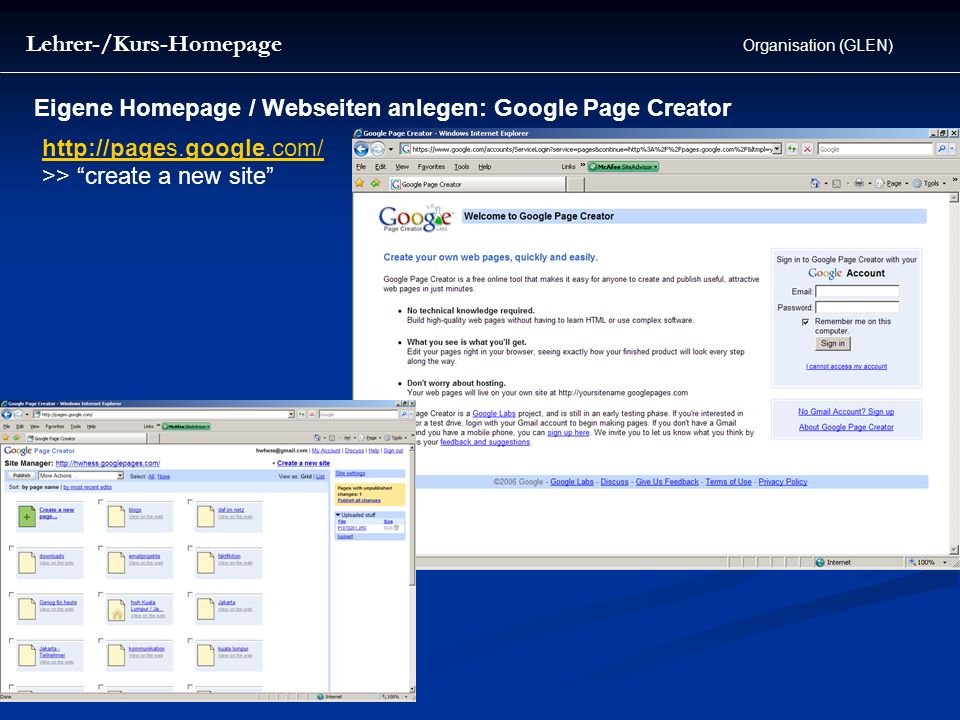Select the Google Page Creator tab in large window

point(476,184)
